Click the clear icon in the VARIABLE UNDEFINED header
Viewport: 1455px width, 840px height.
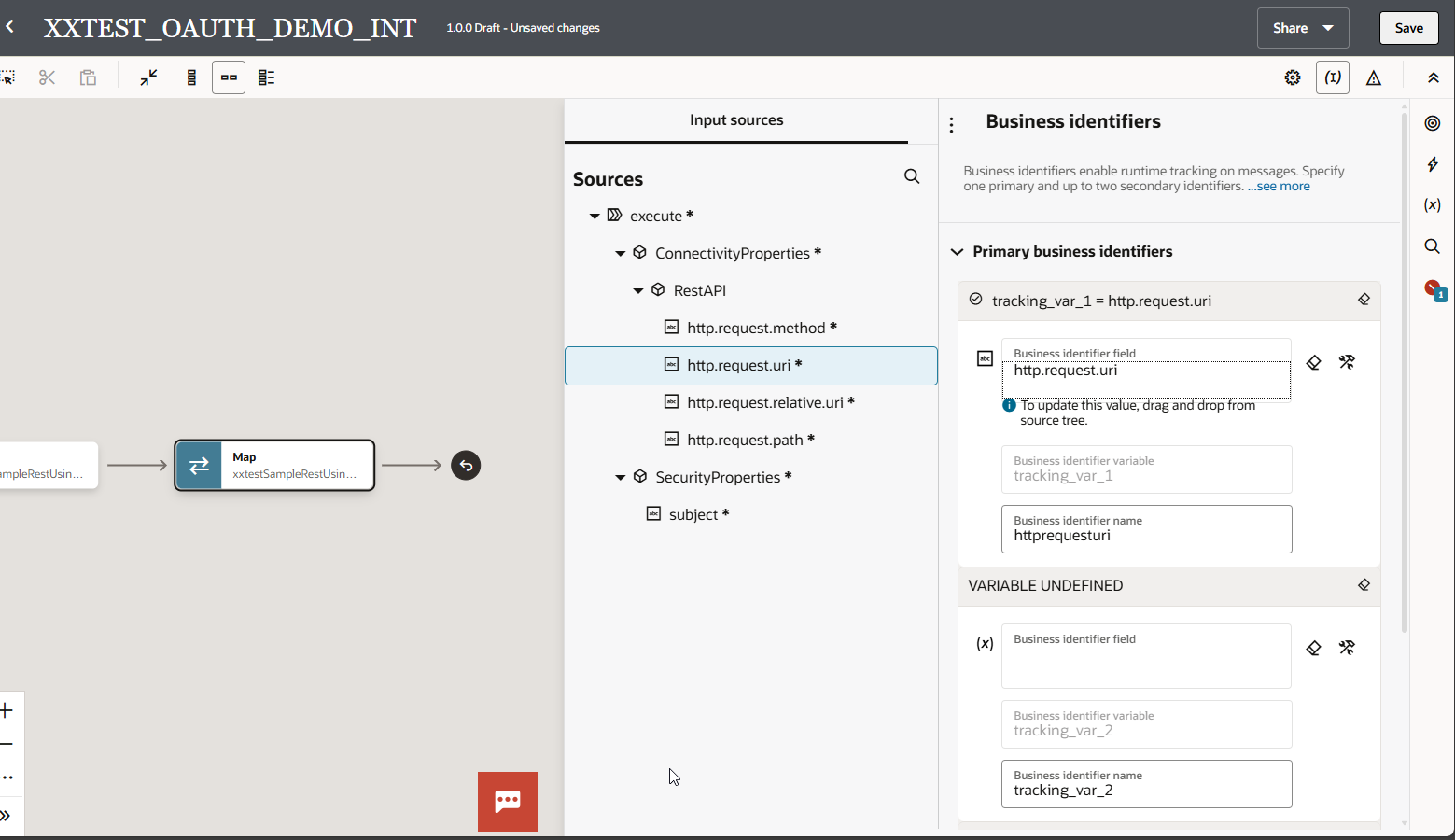(x=1364, y=585)
